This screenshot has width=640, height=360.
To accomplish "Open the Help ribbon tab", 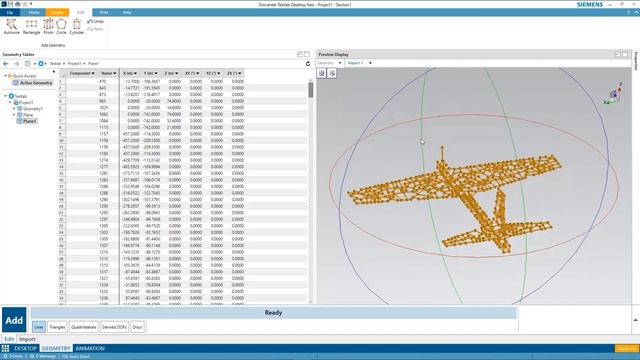I will click(127, 12).
